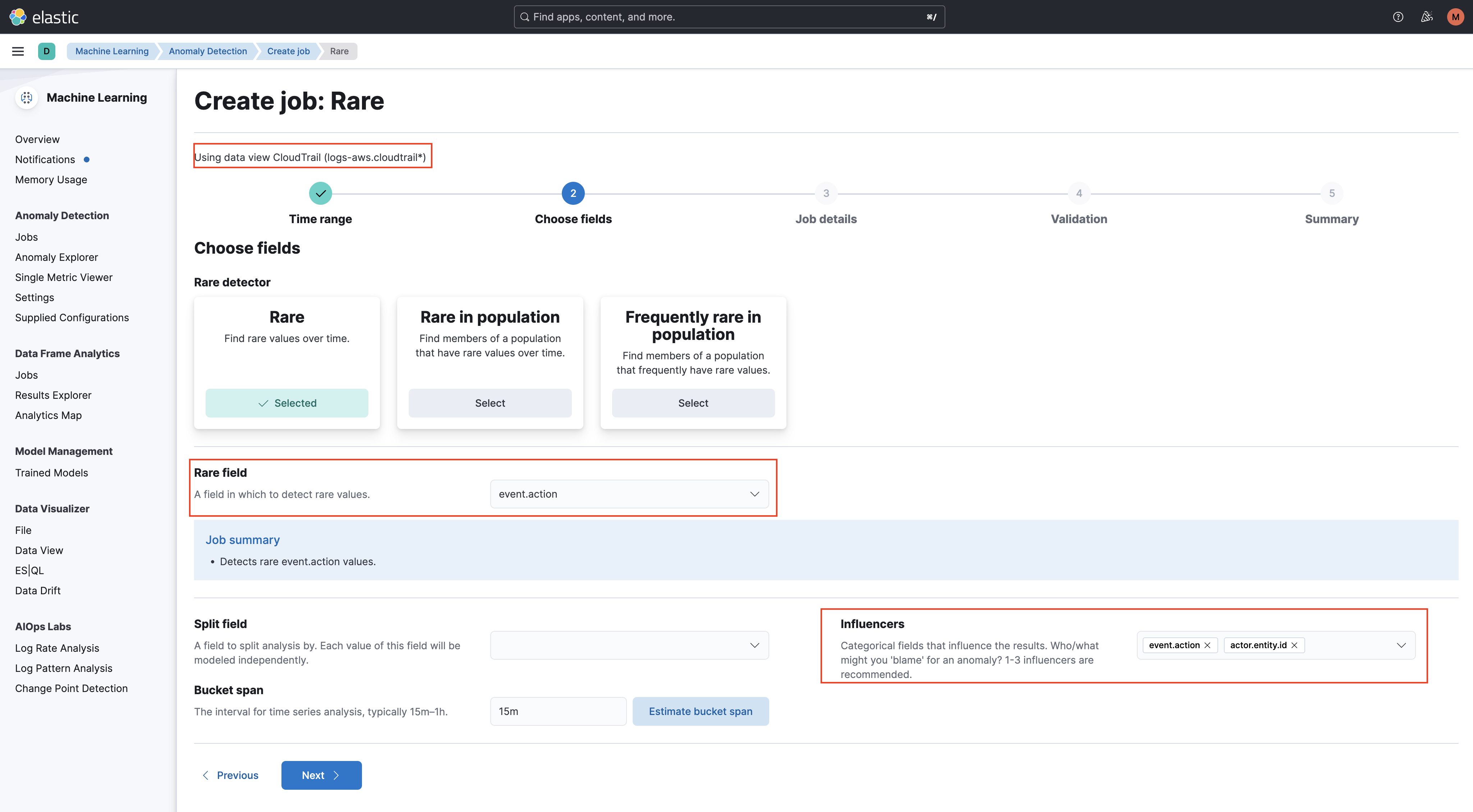Click the D deployment space icon
The width and height of the screenshot is (1473, 812).
[46, 51]
